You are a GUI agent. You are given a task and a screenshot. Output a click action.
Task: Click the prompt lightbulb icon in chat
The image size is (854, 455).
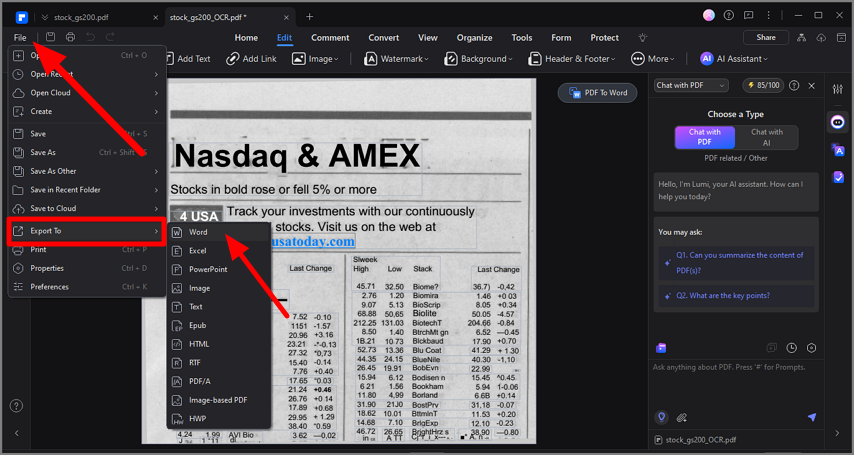[x=661, y=417]
